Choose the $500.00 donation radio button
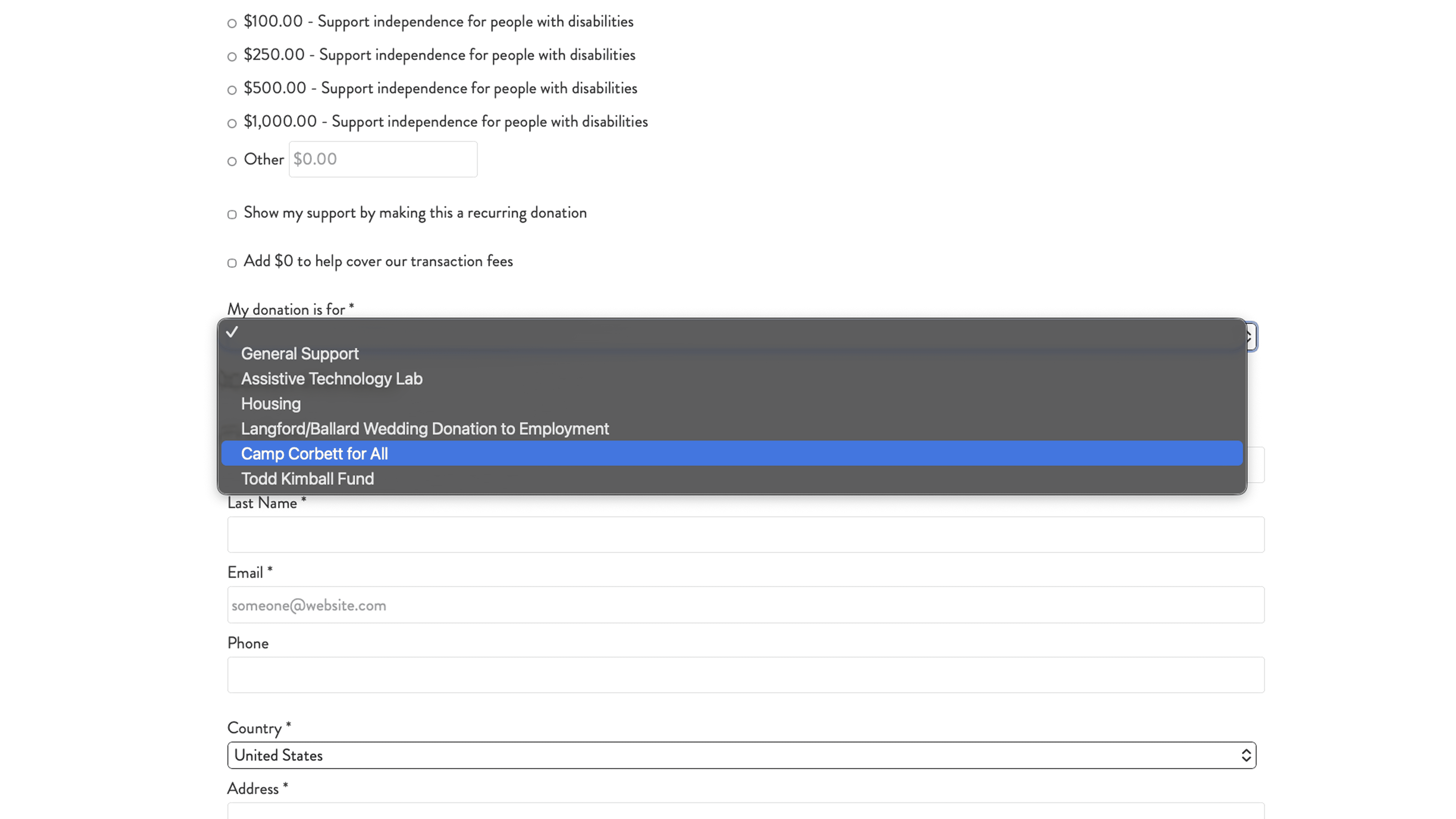Screen dimensions: 1456x819 [x=232, y=90]
